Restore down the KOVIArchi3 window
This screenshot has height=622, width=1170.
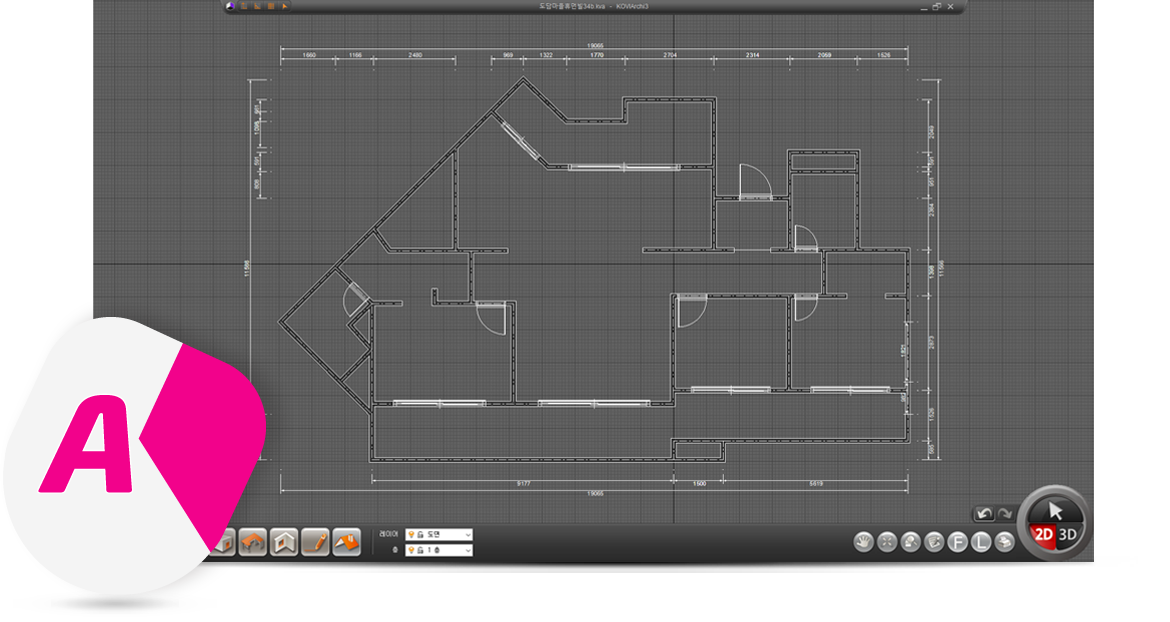point(937,7)
